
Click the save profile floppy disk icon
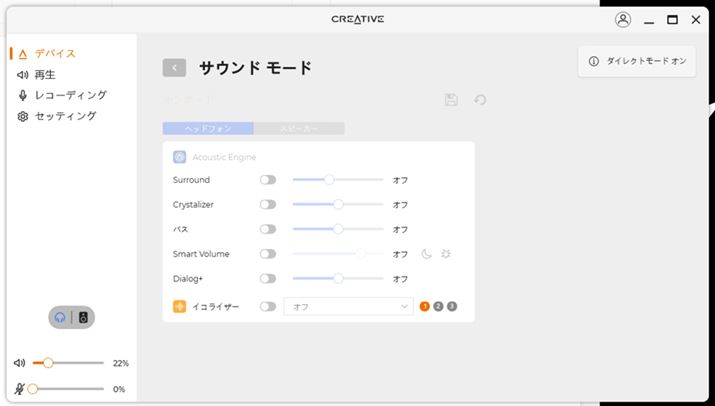(x=452, y=100)
